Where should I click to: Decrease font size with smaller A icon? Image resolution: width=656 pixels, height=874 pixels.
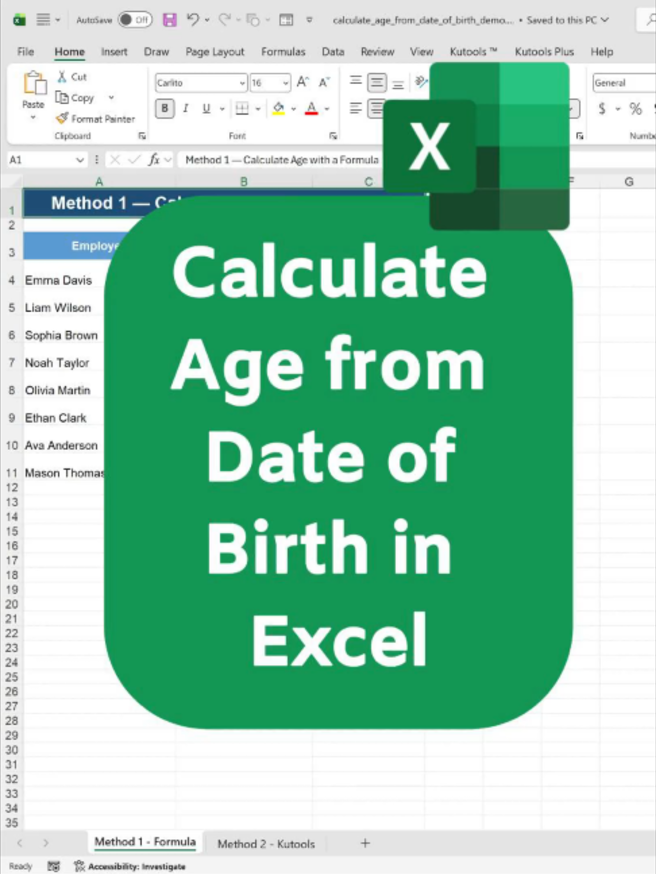click(324, 82)
